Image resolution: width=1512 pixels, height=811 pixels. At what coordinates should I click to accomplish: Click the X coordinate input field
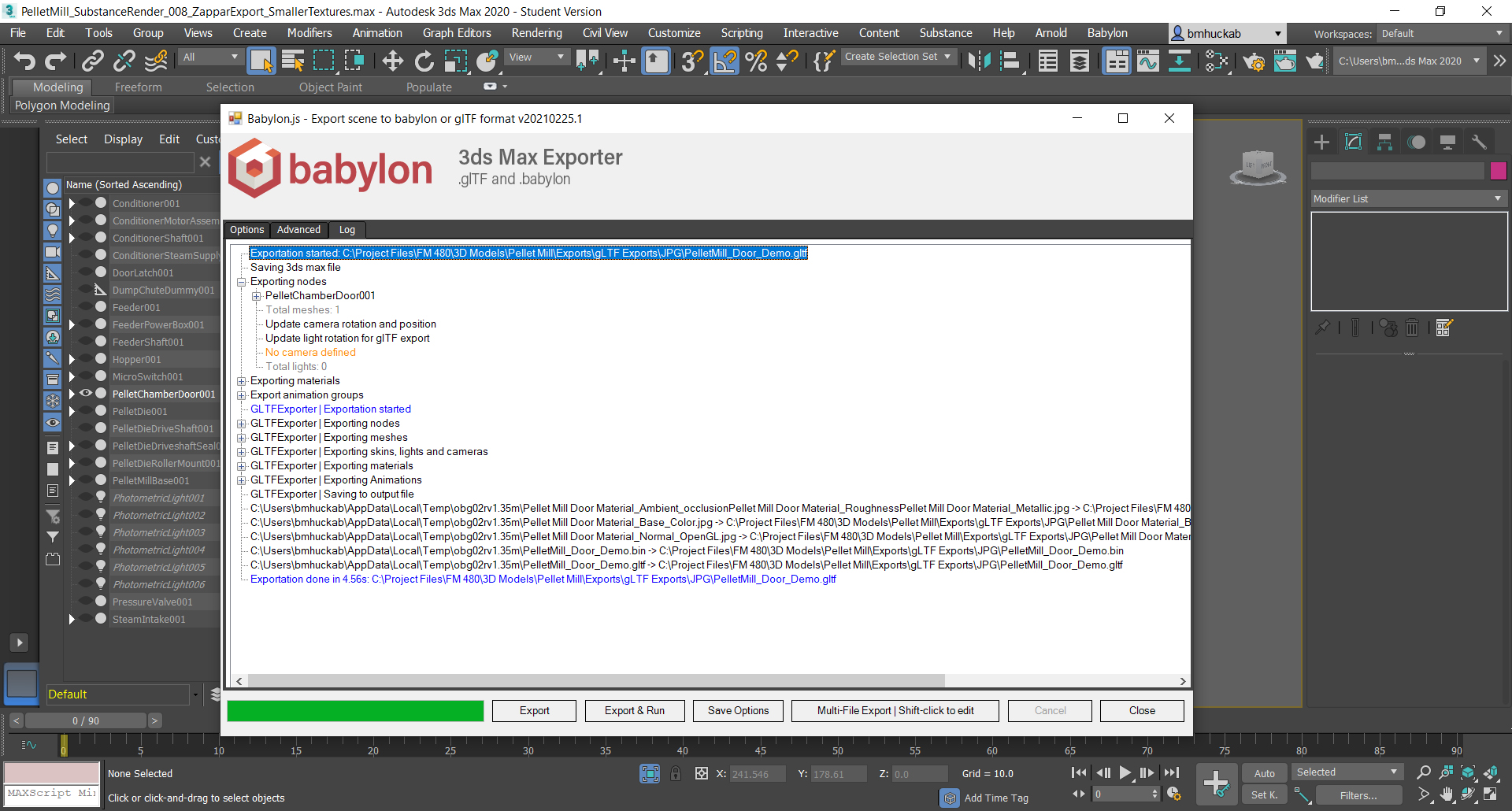pos(757,774)
